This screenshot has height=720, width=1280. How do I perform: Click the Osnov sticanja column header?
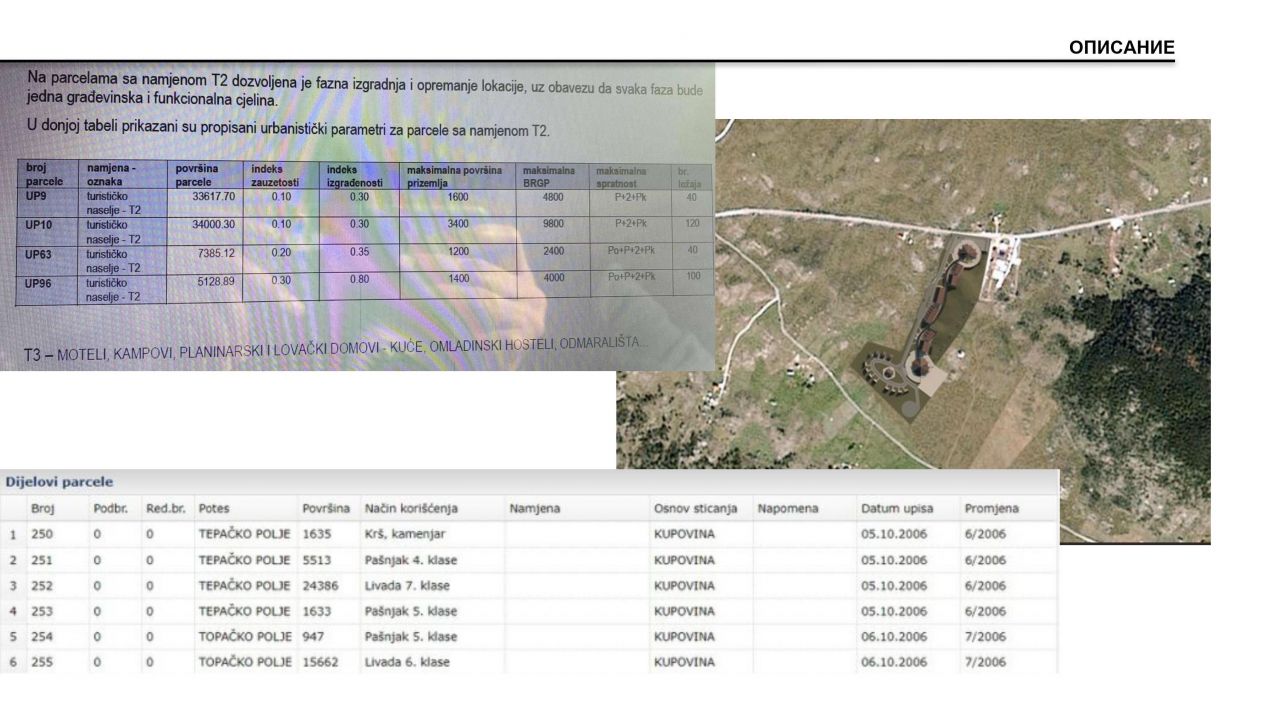[695, 509]
